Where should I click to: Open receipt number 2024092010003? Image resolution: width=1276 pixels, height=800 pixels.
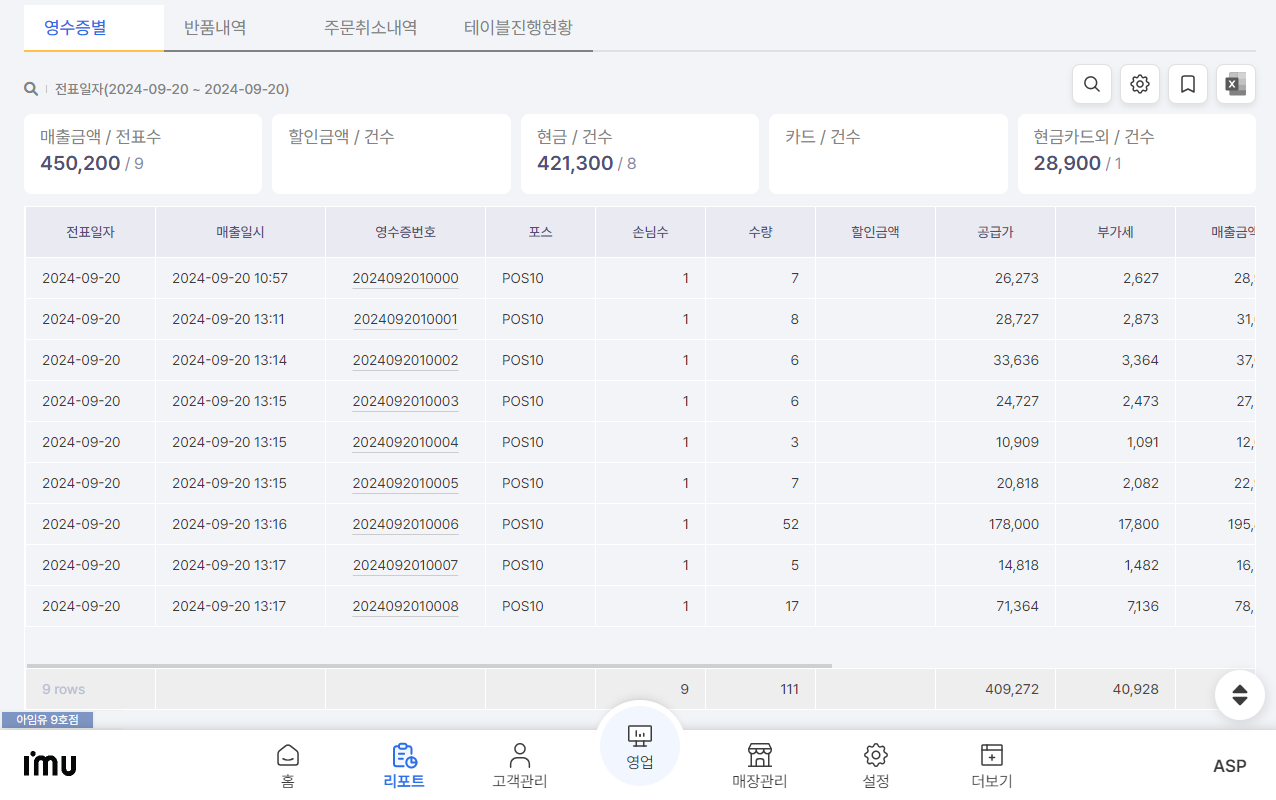tap(405, 401)
